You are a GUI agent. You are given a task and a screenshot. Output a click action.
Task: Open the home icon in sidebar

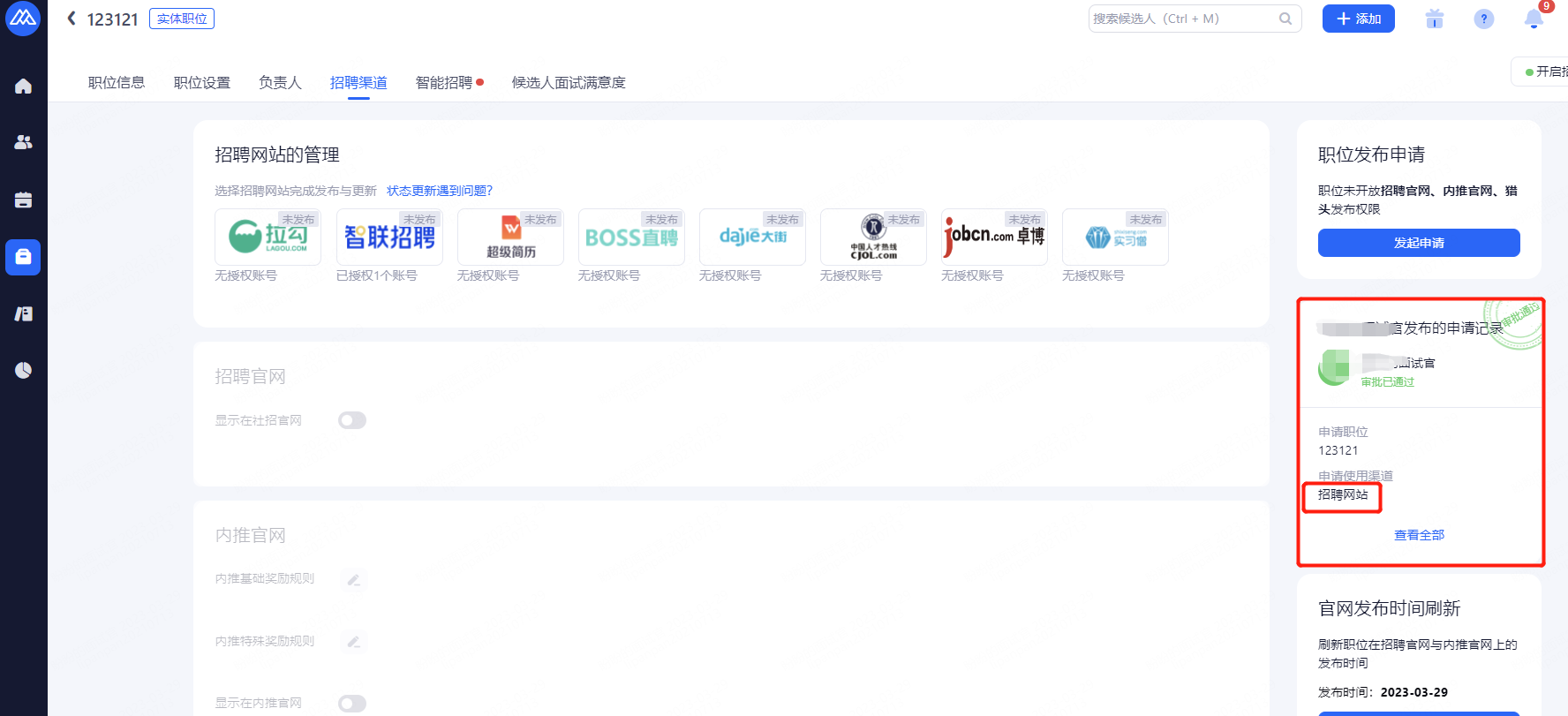coord(23,86)
